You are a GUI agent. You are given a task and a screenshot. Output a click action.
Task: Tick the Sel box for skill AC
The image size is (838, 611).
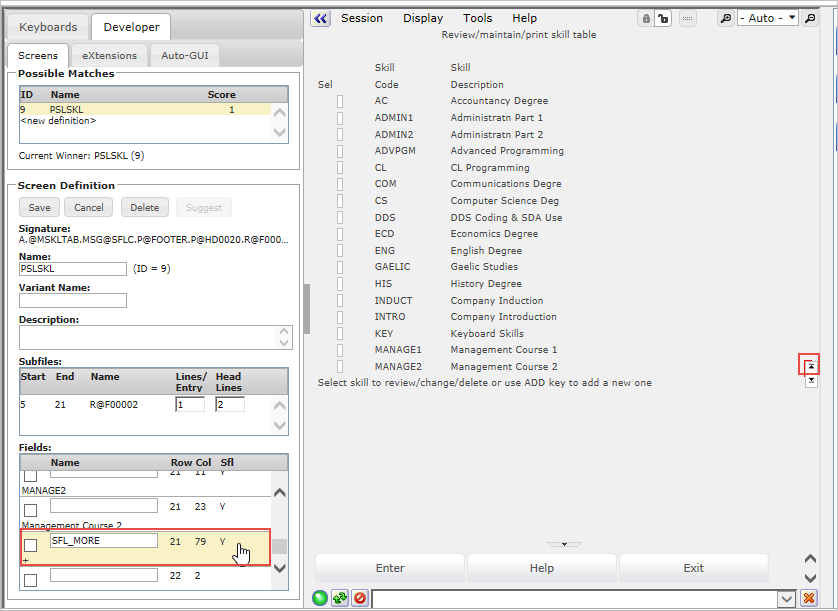[x=340, y=101]
